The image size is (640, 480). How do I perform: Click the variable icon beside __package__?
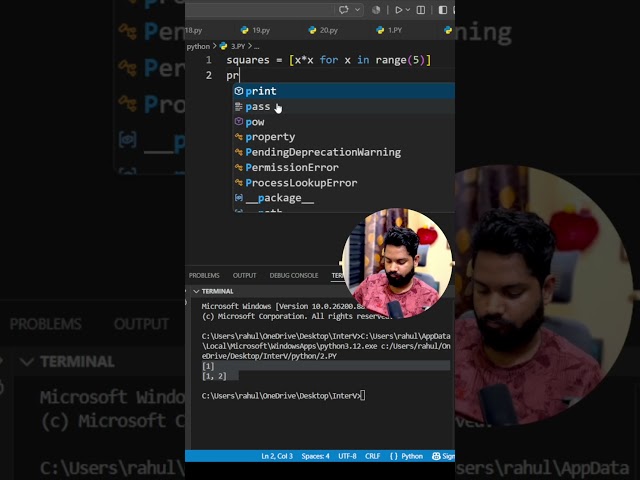coord(239,198)
